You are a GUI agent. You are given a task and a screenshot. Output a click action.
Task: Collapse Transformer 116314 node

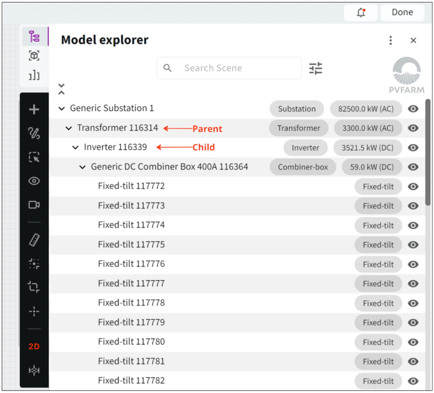[69, 128]
